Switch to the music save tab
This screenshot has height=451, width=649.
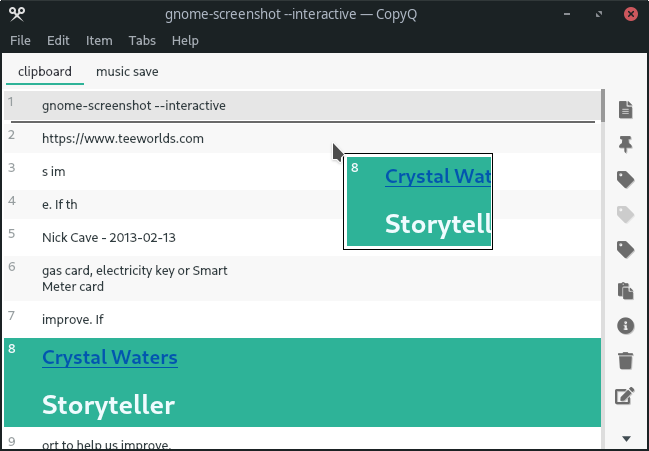tap(127, 72)
